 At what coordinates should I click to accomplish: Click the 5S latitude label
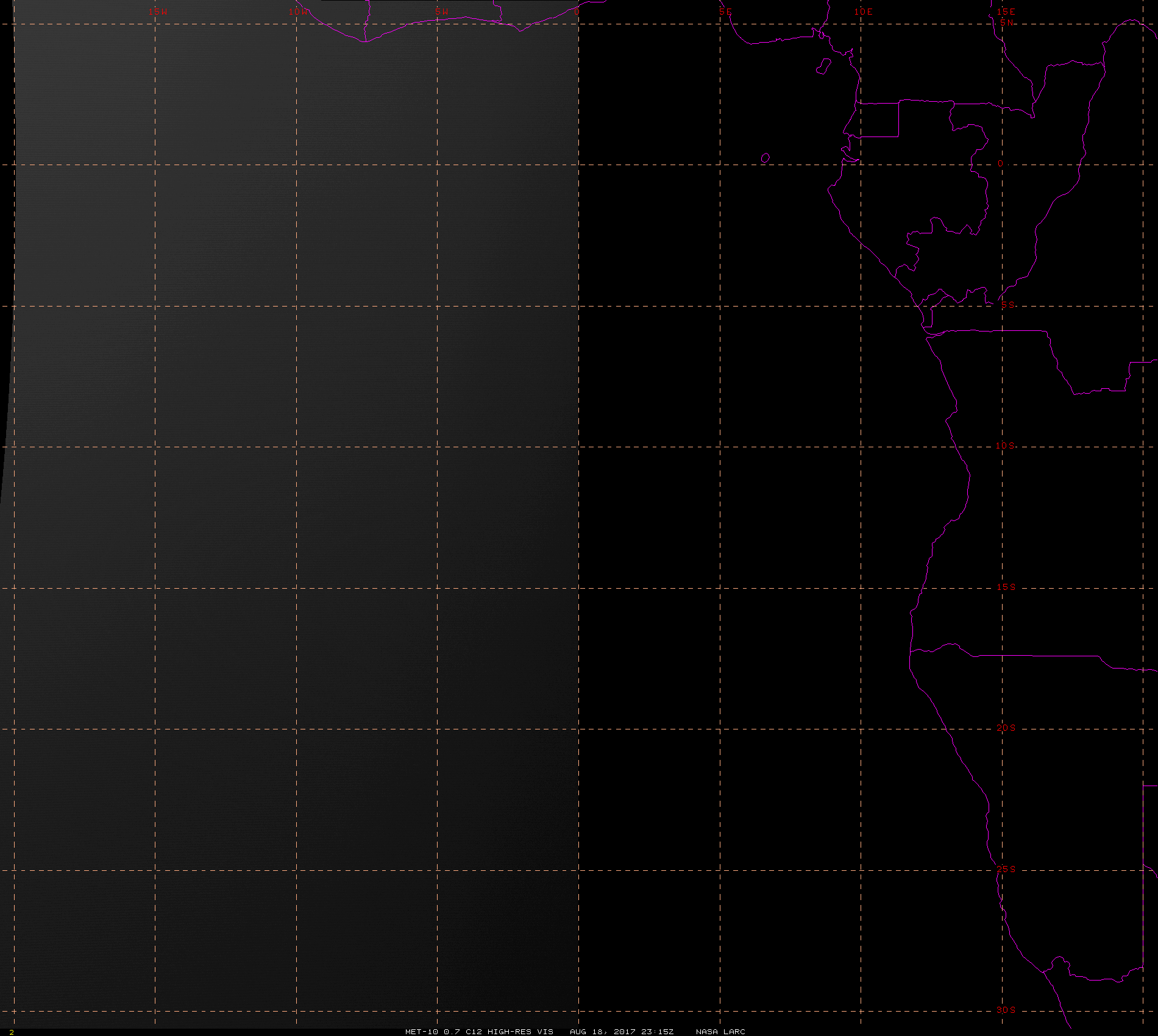1008,305
